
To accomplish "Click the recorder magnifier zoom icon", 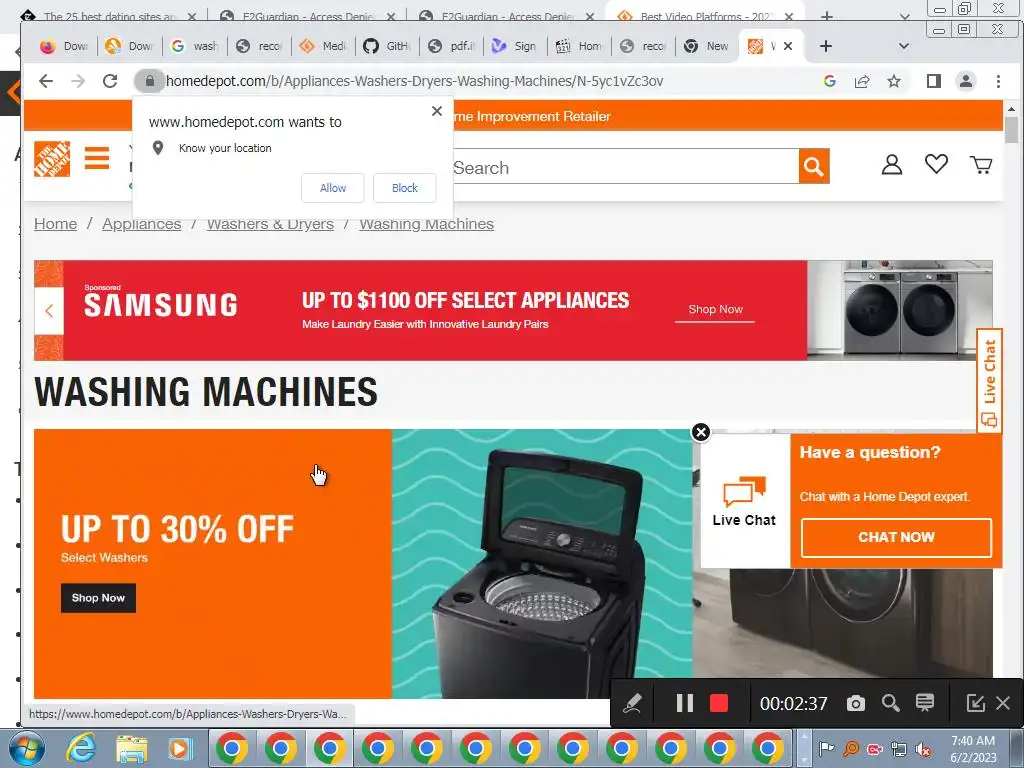I will pyautogui.click(x=890, y=703).
